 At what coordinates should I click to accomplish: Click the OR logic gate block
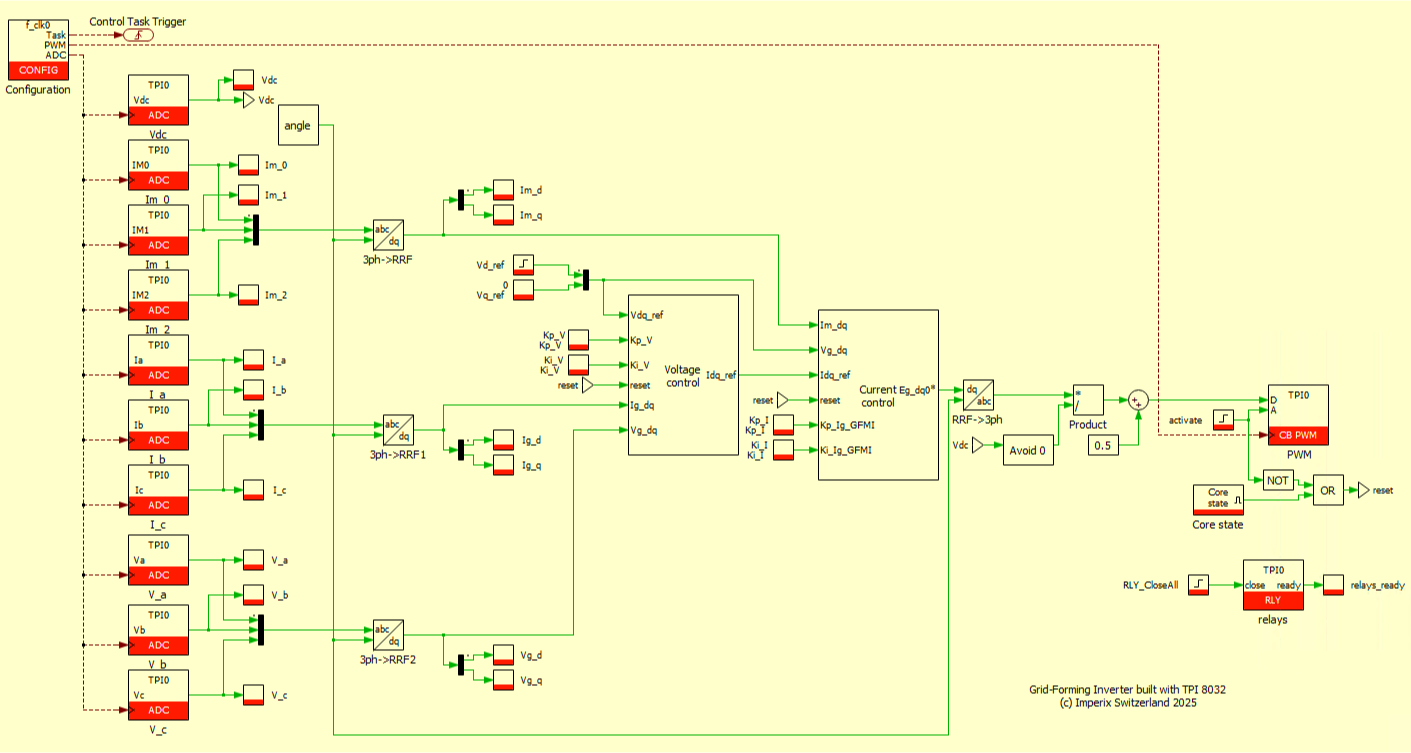1328,490
